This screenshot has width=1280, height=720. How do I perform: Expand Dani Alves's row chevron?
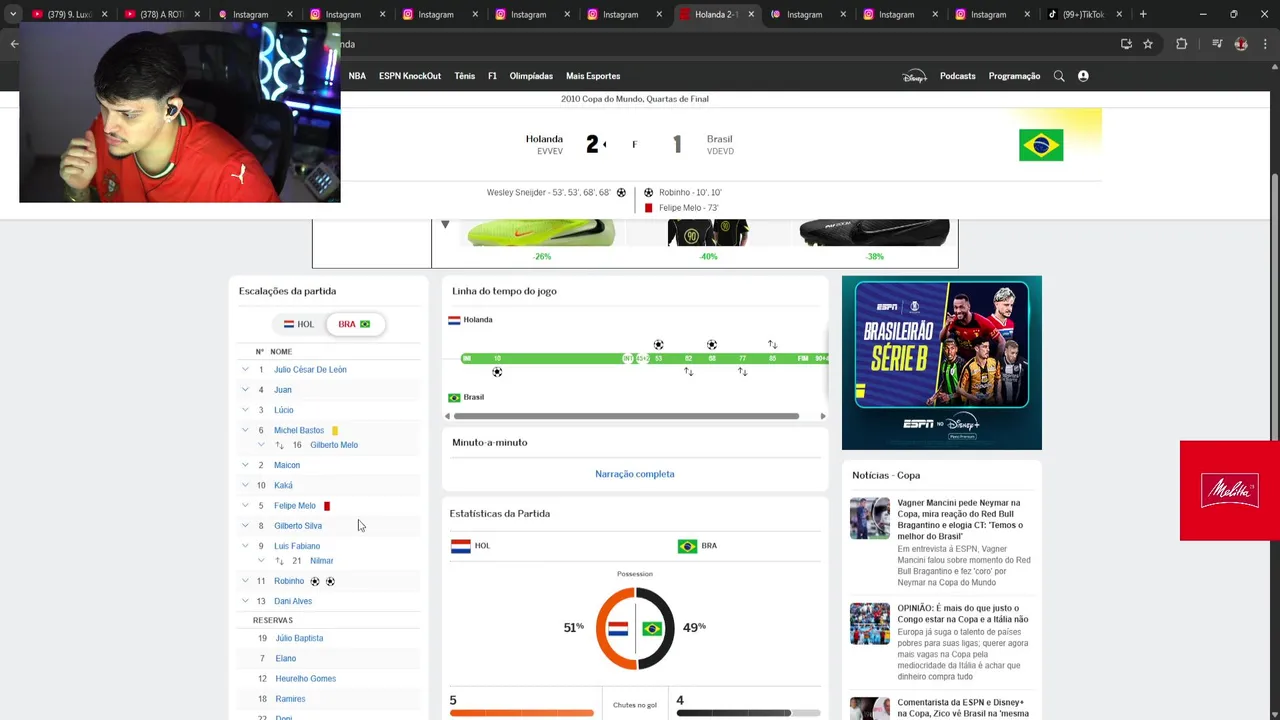(x=245, y=601)
